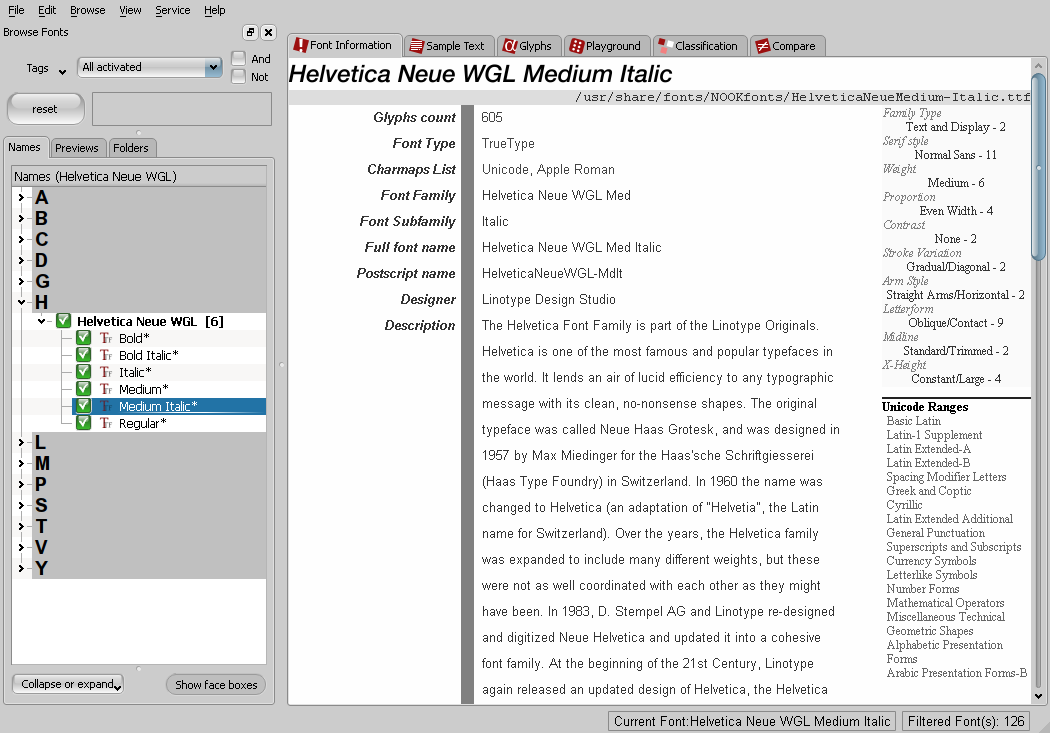
Task: Open Collapse or expand menu button
Action: [68, 684]
